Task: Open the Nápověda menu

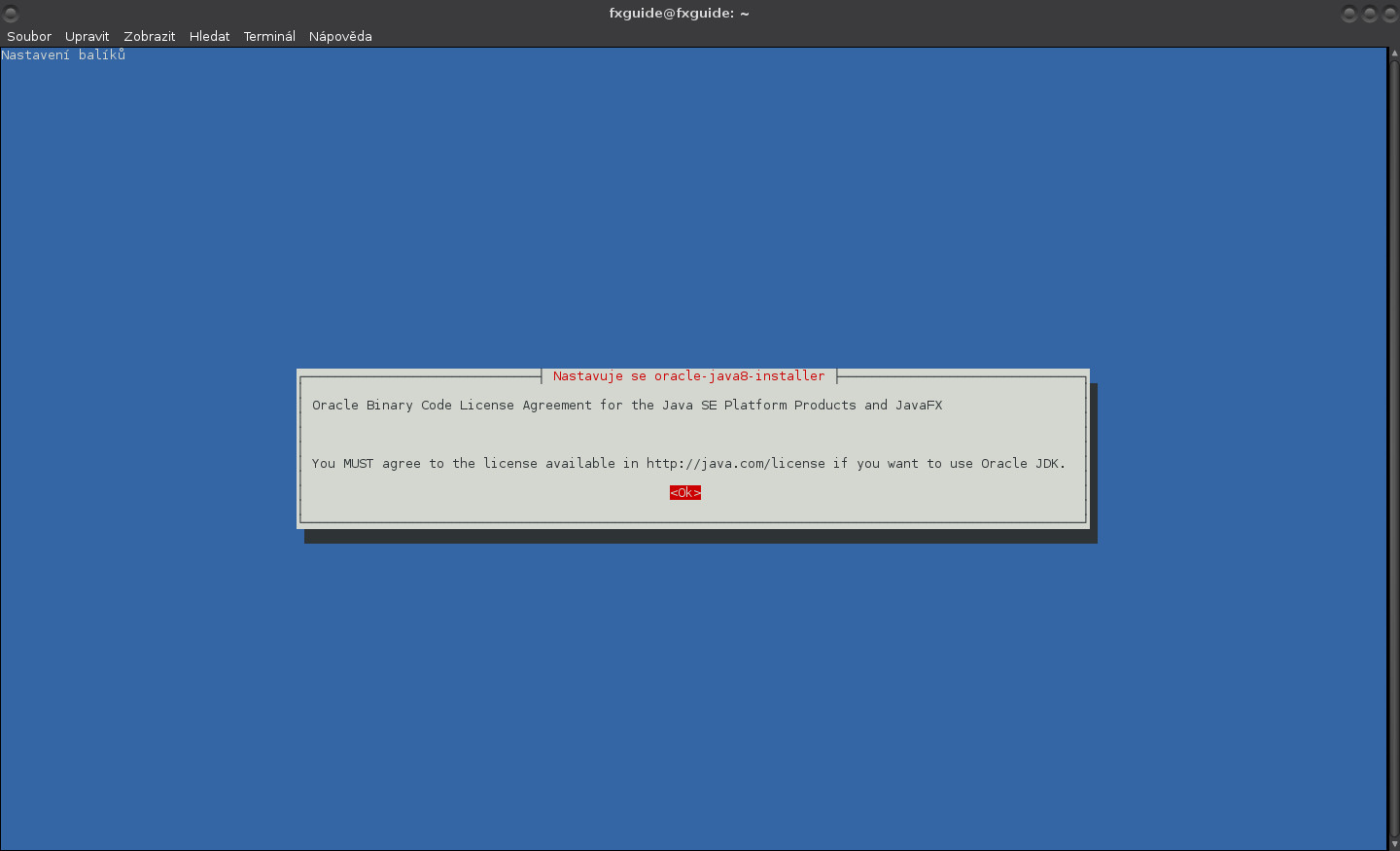Action: [x=340, y=36]
